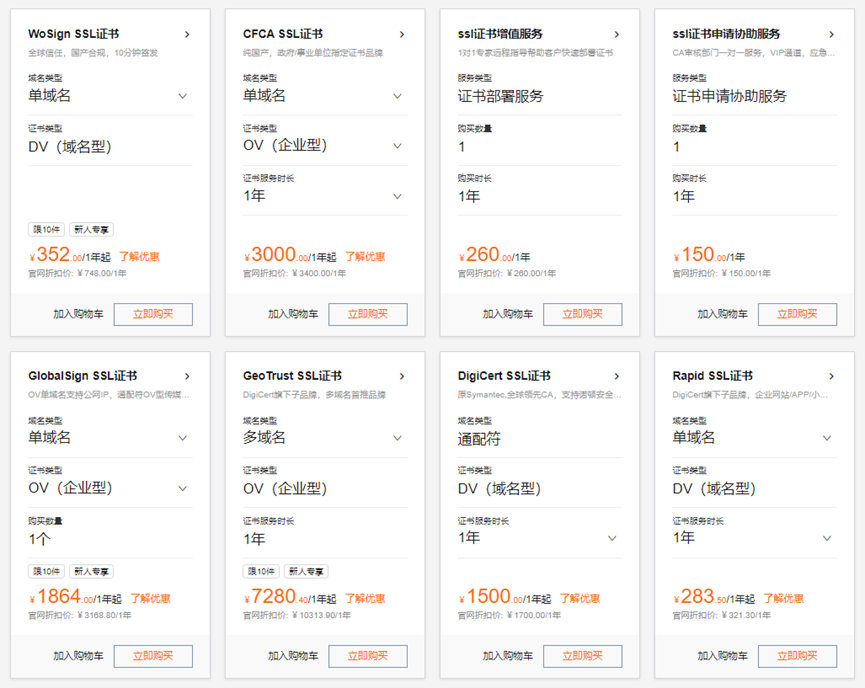Click the WoSign SSL证书 card title
865x688 pixels.
pyautogui.click(x=73, y=34)
